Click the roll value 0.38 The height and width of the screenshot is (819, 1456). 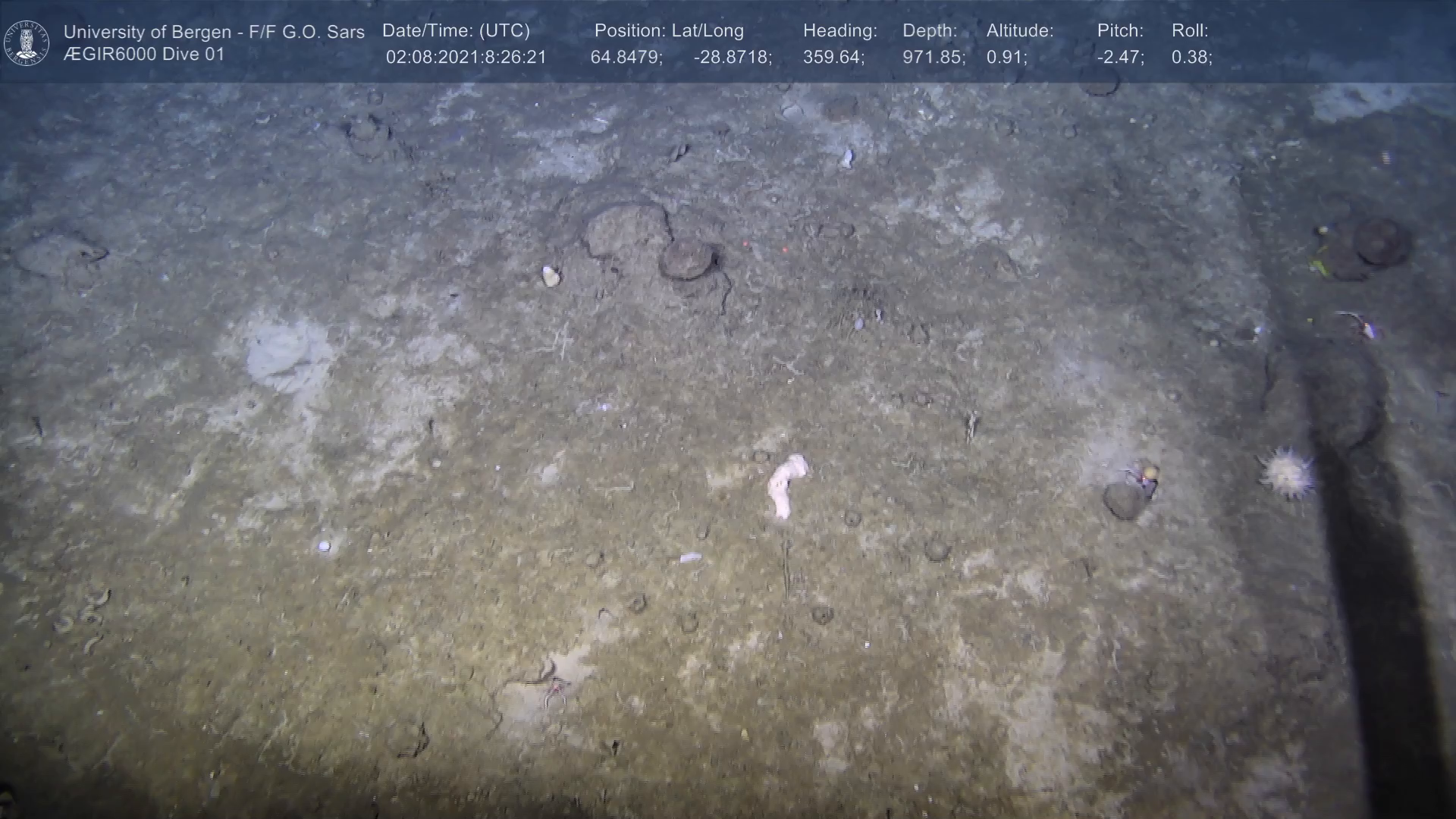(x=1191, y=58)
